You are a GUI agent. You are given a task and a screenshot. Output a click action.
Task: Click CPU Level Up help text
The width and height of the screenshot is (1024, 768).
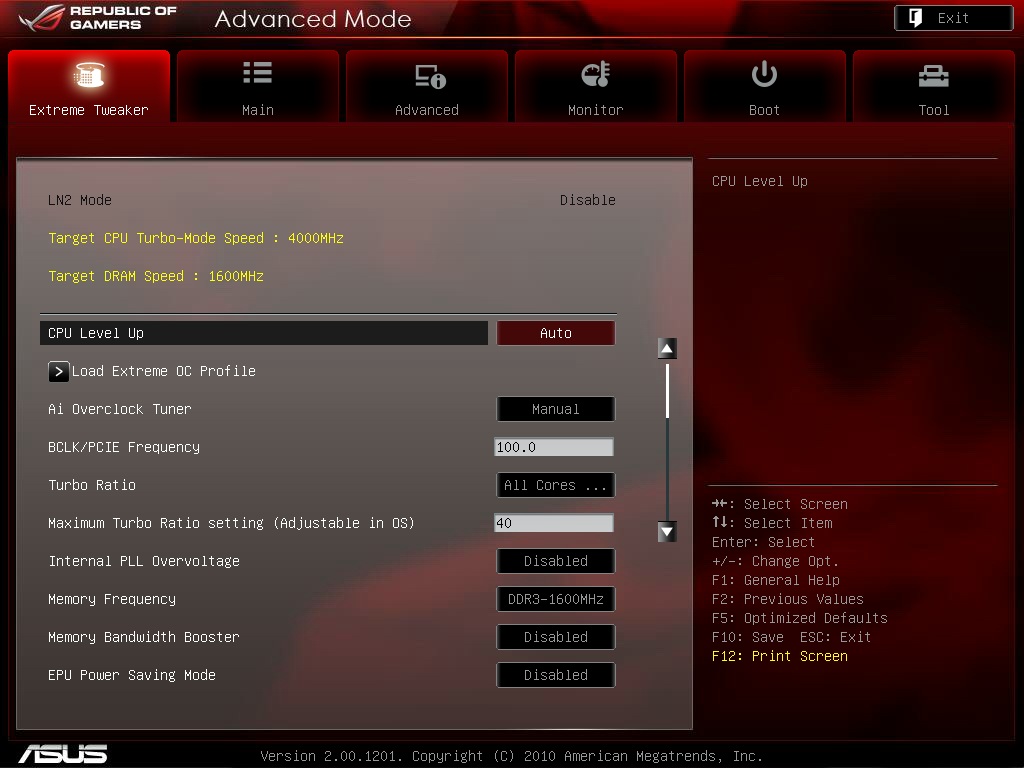click(x=760, y=181)
